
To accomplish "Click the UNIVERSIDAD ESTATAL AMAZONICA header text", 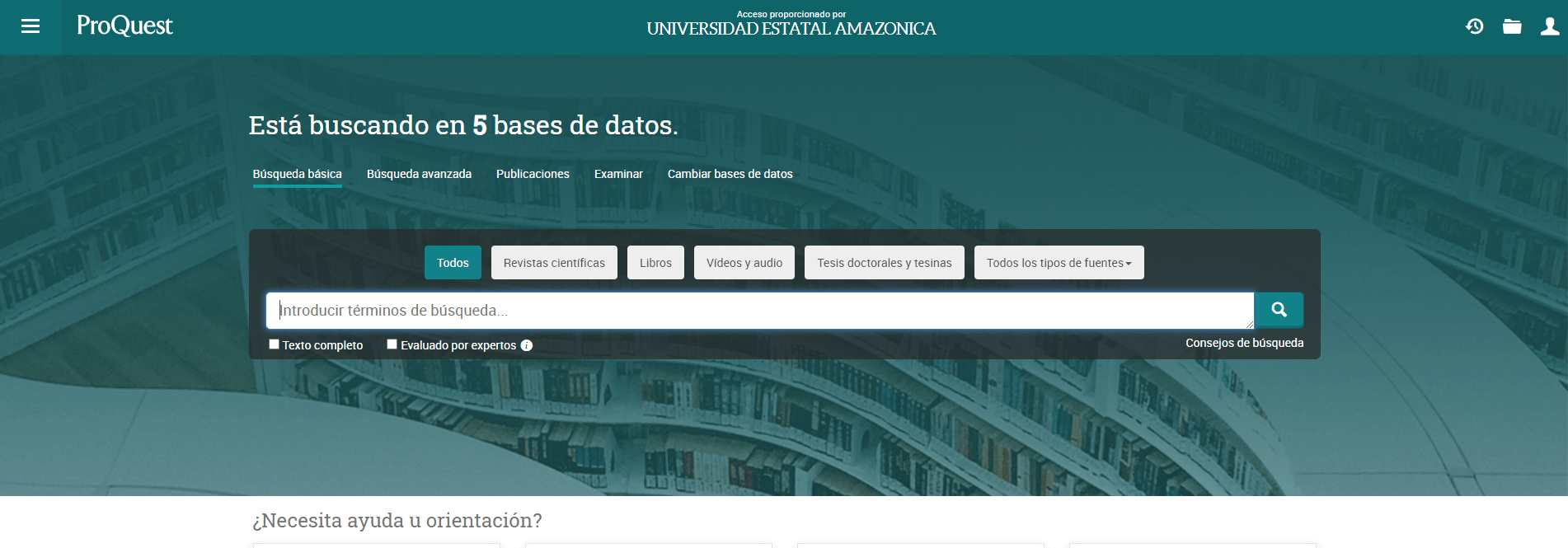I will [791, 29].
